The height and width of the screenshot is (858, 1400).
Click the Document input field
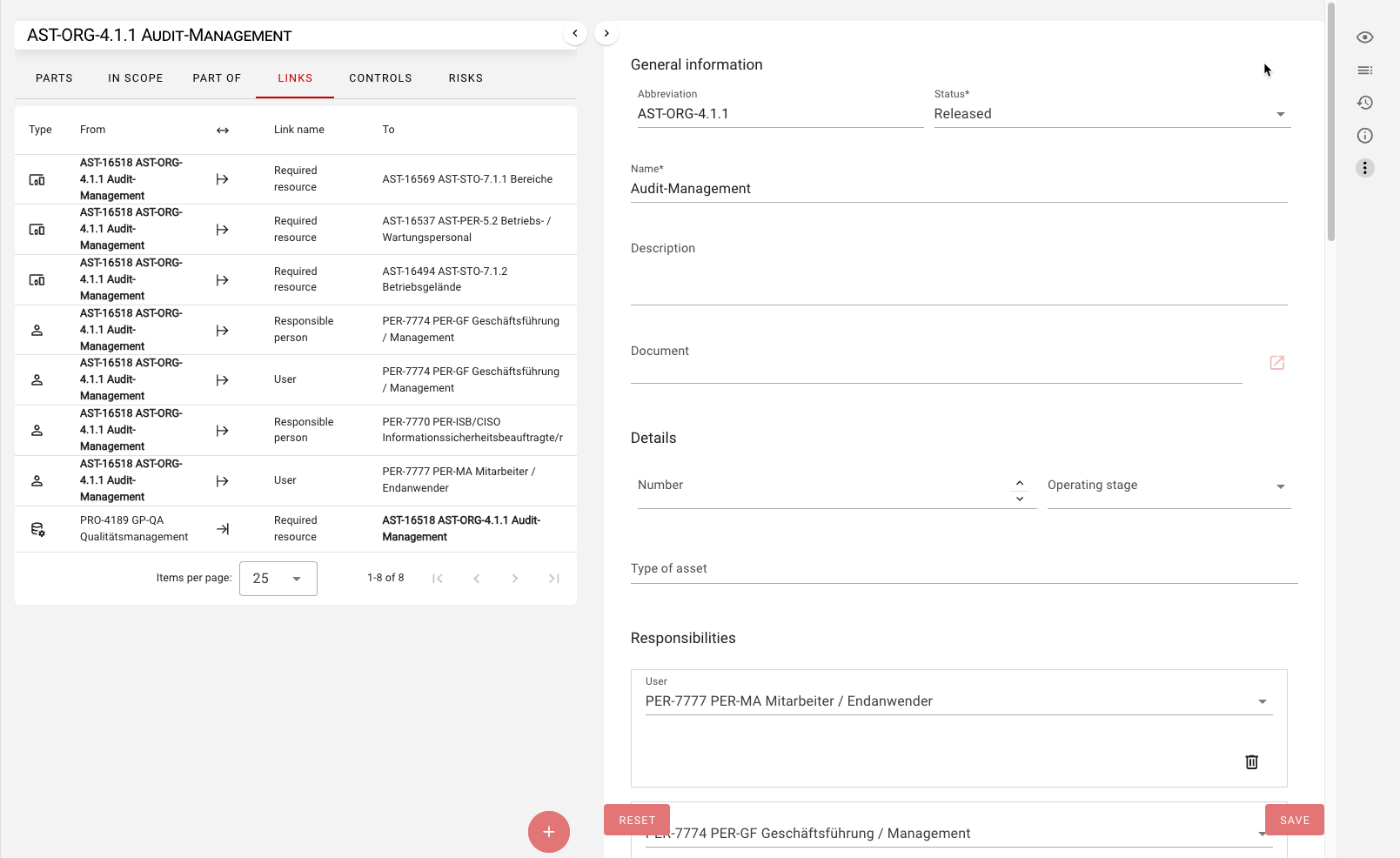936,364
